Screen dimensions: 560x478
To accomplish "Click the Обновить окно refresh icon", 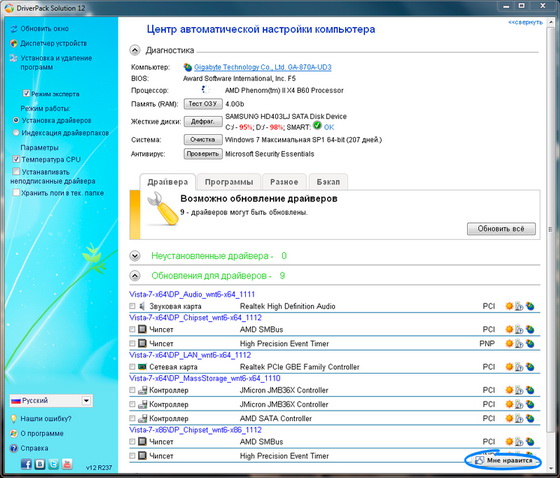I will [x=14, y=29].
